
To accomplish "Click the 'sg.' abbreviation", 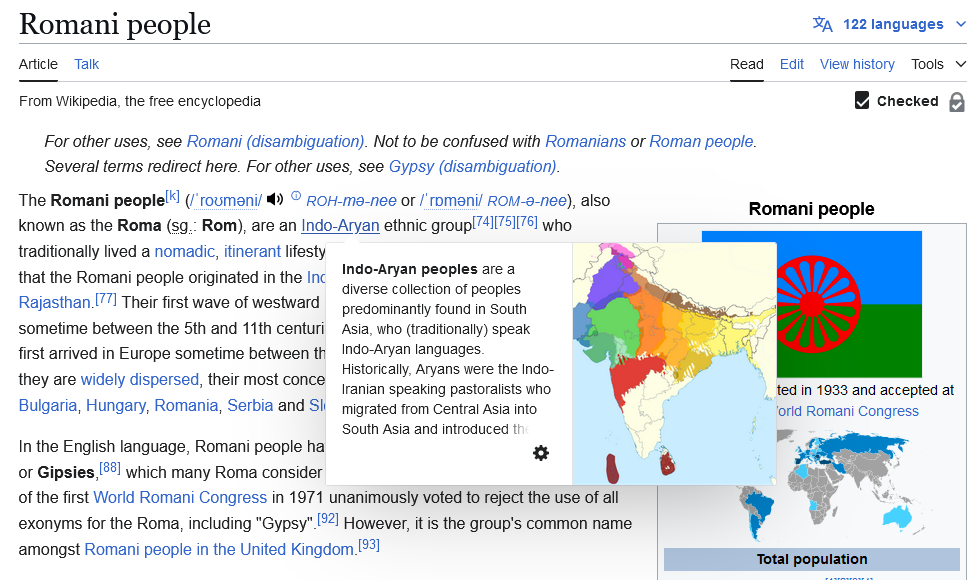I will (181, 225).
